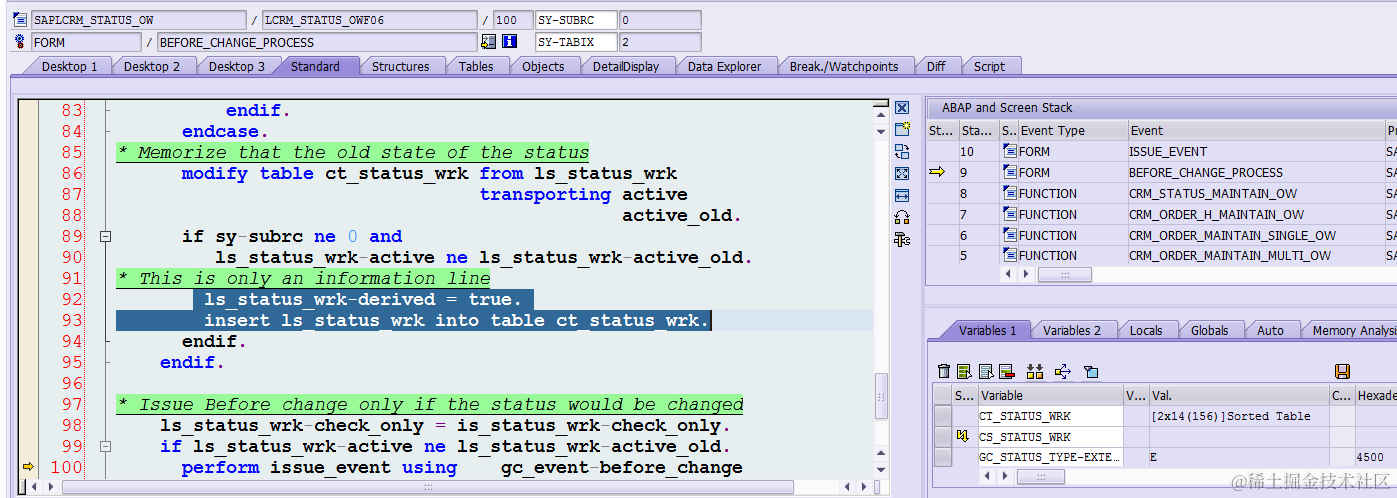Select the row selector for CT_STATUS_WRK
This screenshot has height=498, width=1397.
[x=943, y=416]
